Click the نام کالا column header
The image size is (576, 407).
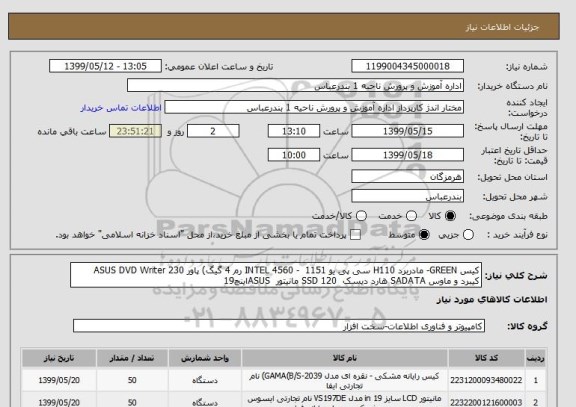[345, 358]
